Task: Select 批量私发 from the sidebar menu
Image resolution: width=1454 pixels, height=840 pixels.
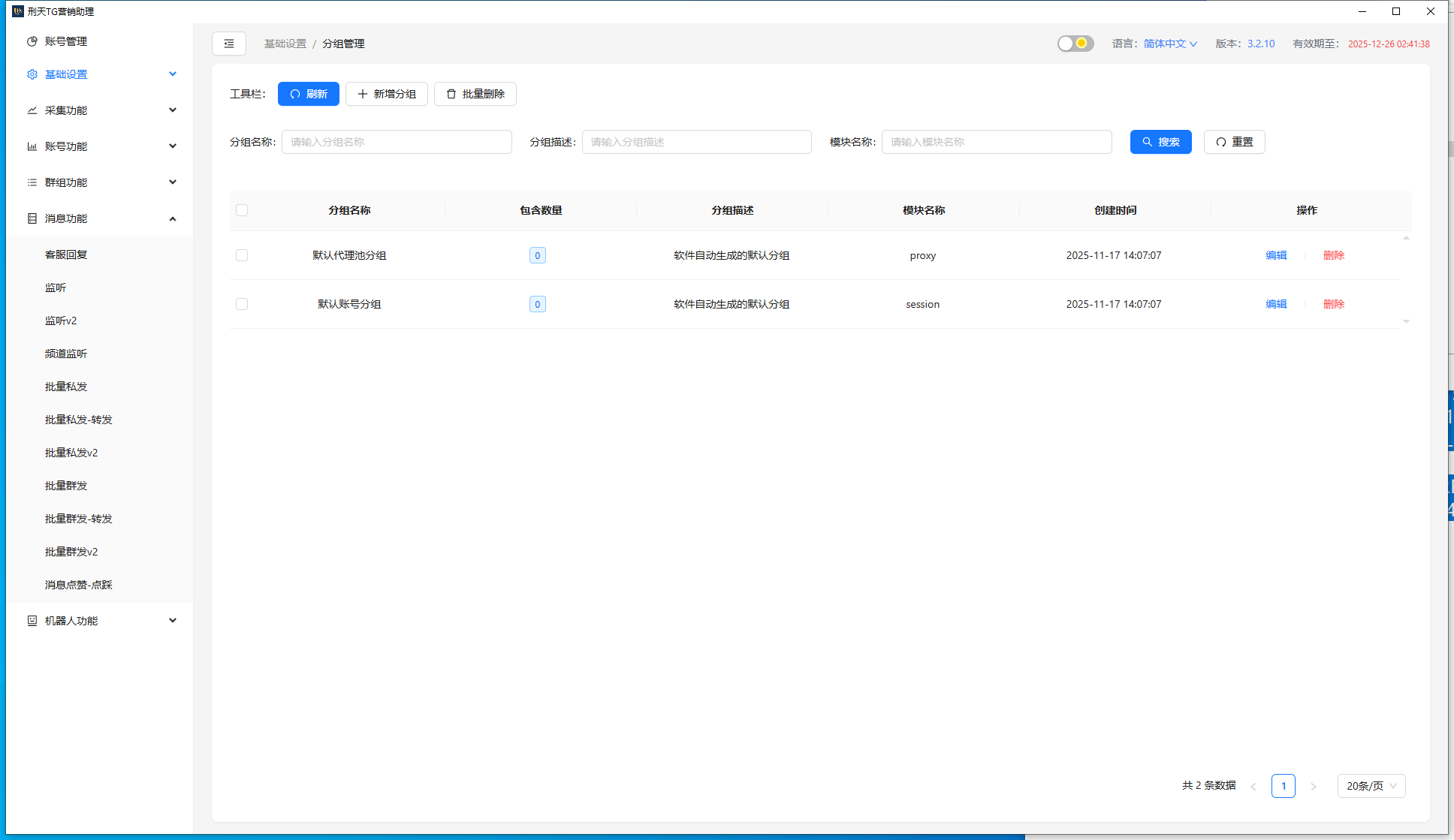Action: 66,386
